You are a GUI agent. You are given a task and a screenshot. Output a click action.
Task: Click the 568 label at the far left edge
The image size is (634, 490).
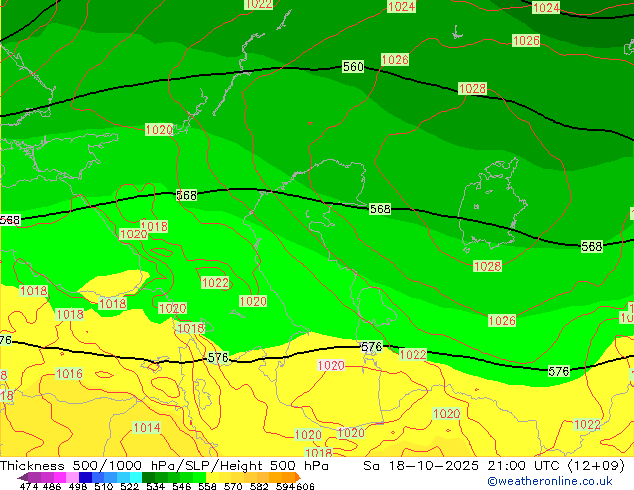(10, 220)
